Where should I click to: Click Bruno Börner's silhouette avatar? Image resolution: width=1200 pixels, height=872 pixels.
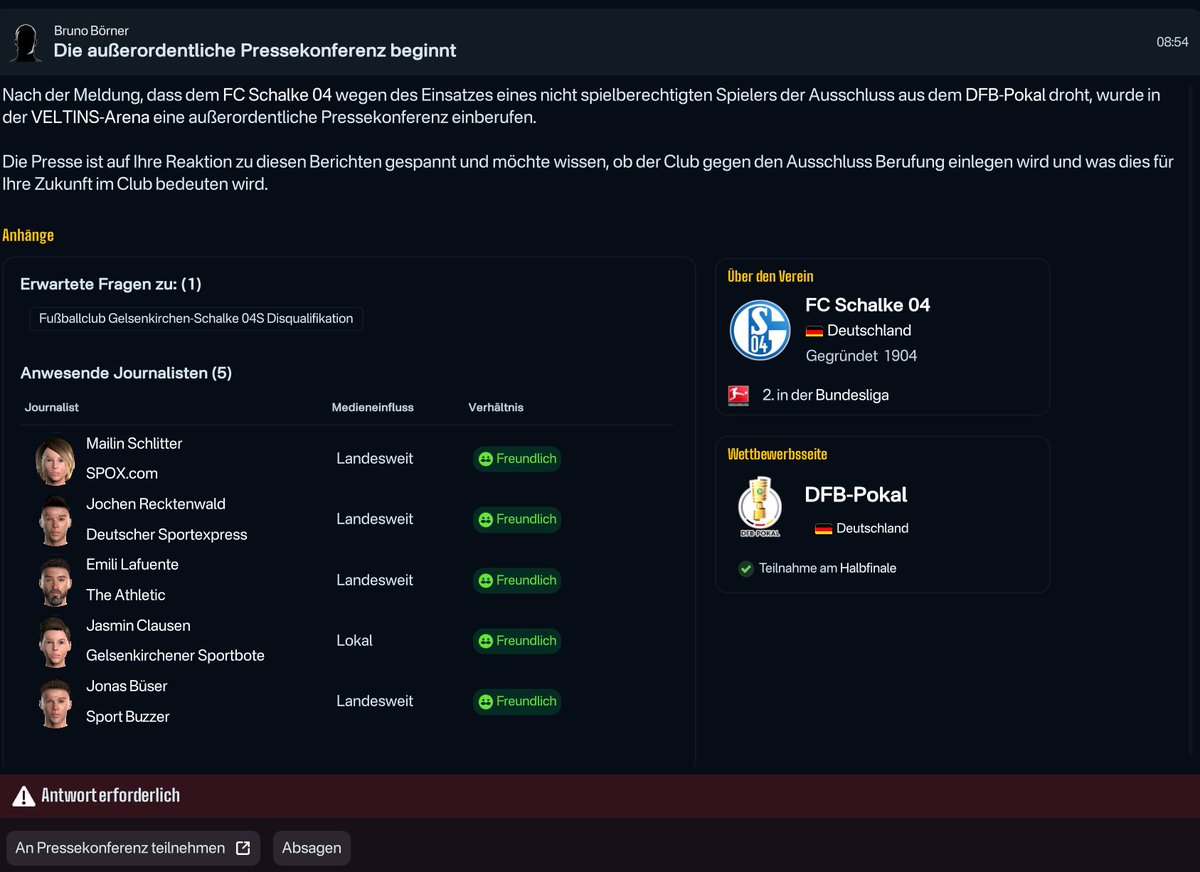click(25, 42)
